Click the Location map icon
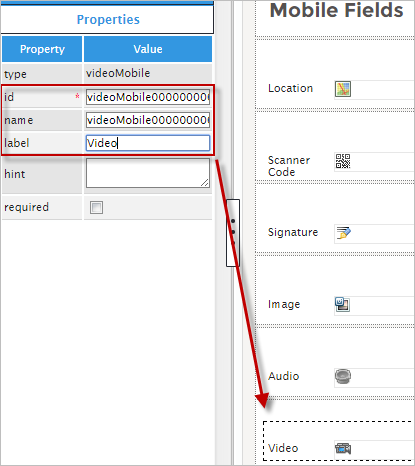The image size is (415, 466). tap(343, 89)
